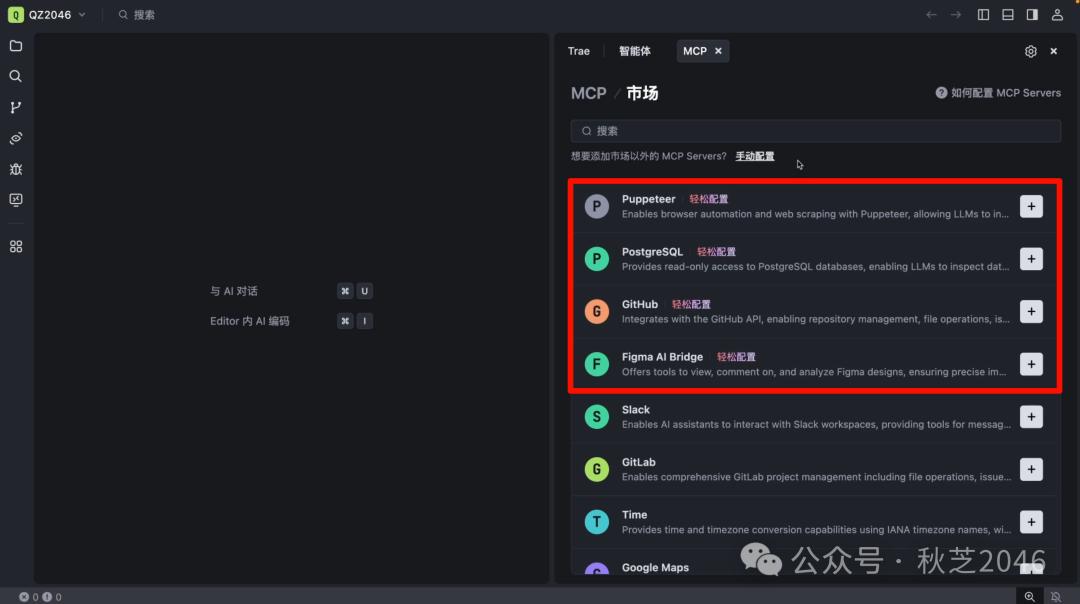
Task: Add the Puppeteer MCP server
Action: [x=1031, y=207]
